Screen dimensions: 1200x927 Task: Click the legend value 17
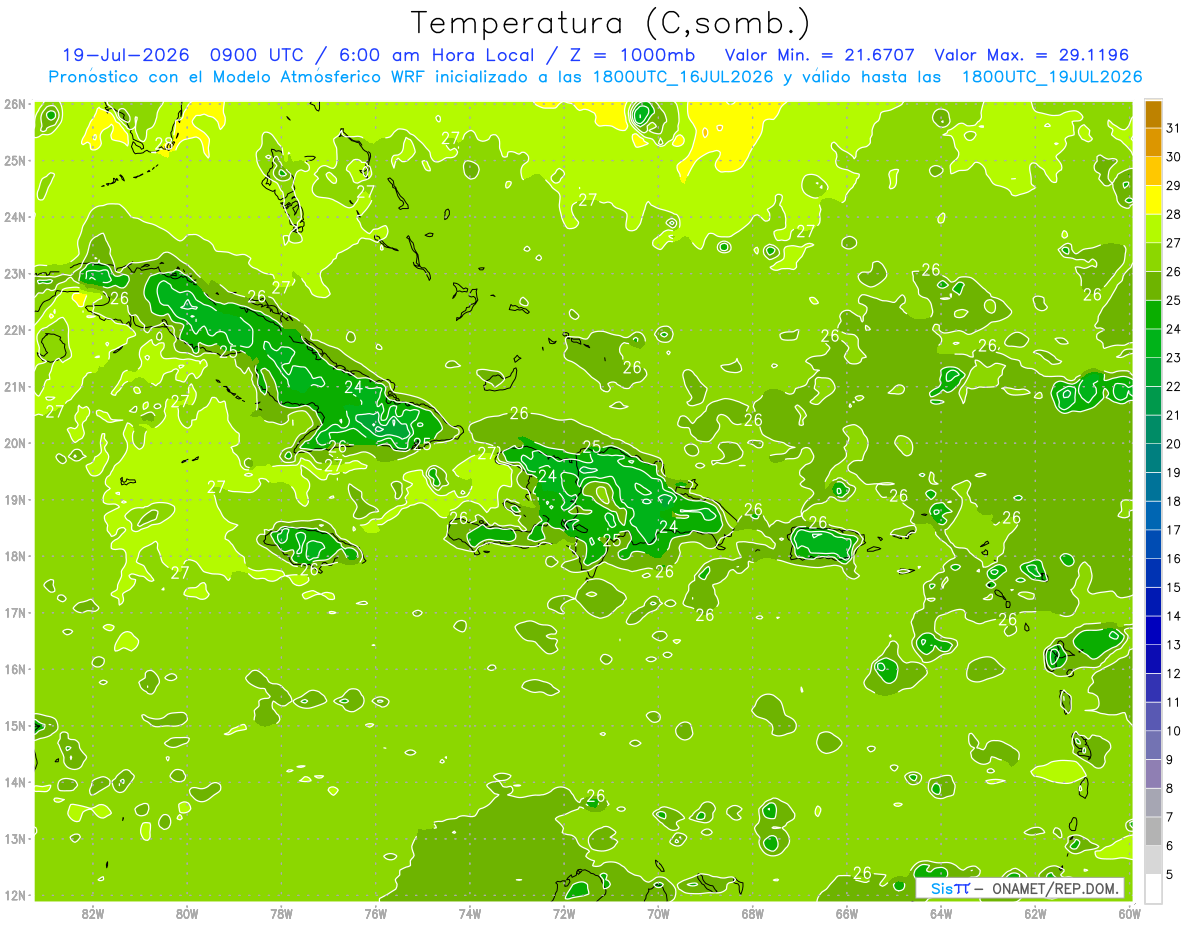click(x=1174, y=530)
